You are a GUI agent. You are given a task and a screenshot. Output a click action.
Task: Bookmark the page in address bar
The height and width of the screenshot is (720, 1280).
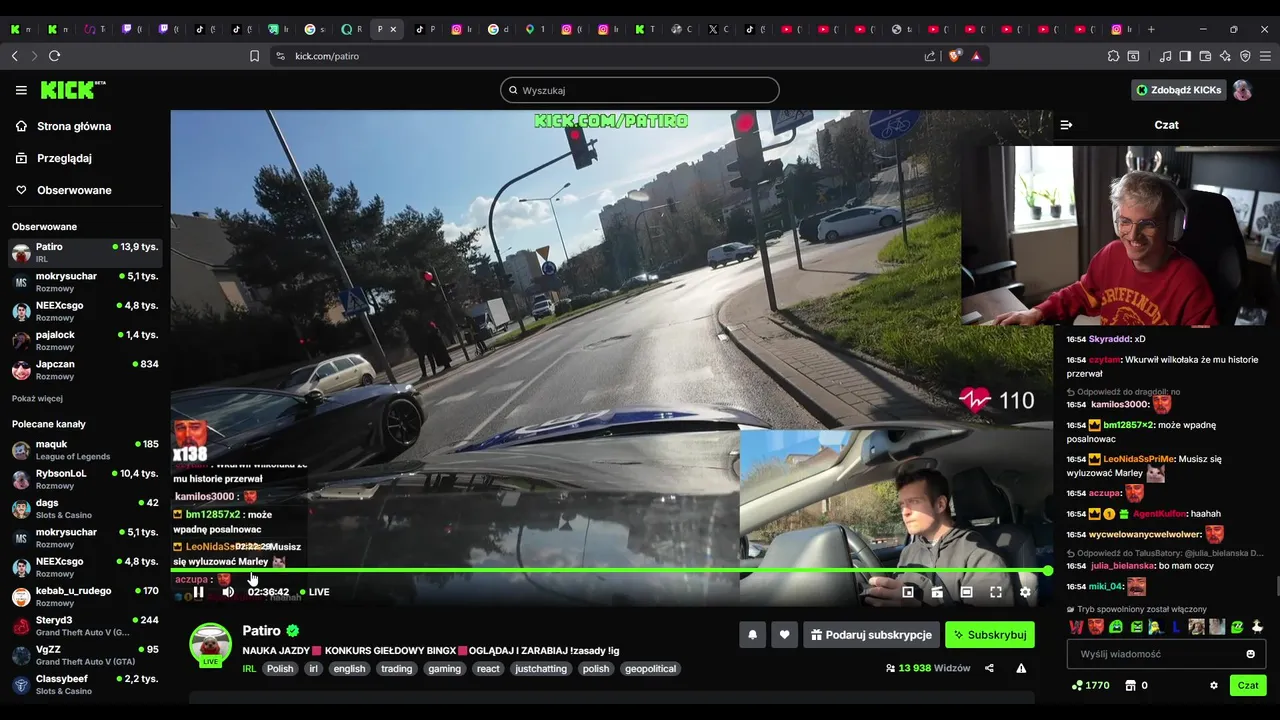coord(254,56)
